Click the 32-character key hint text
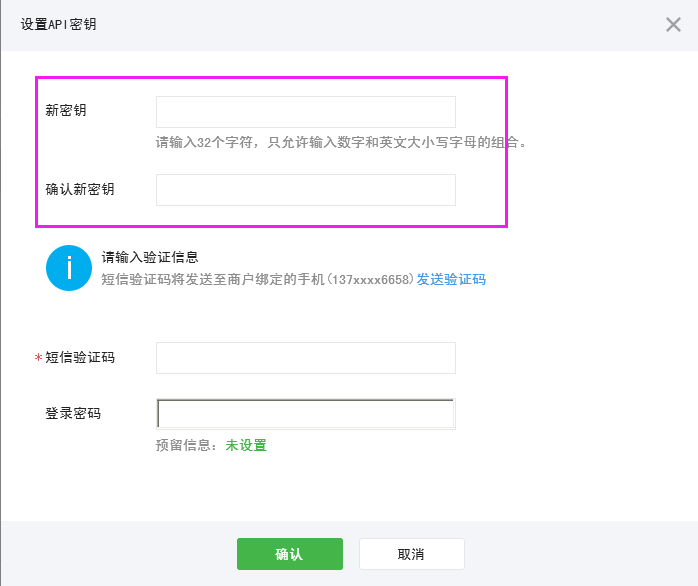698x586 pixels. [x=340, y=142]
